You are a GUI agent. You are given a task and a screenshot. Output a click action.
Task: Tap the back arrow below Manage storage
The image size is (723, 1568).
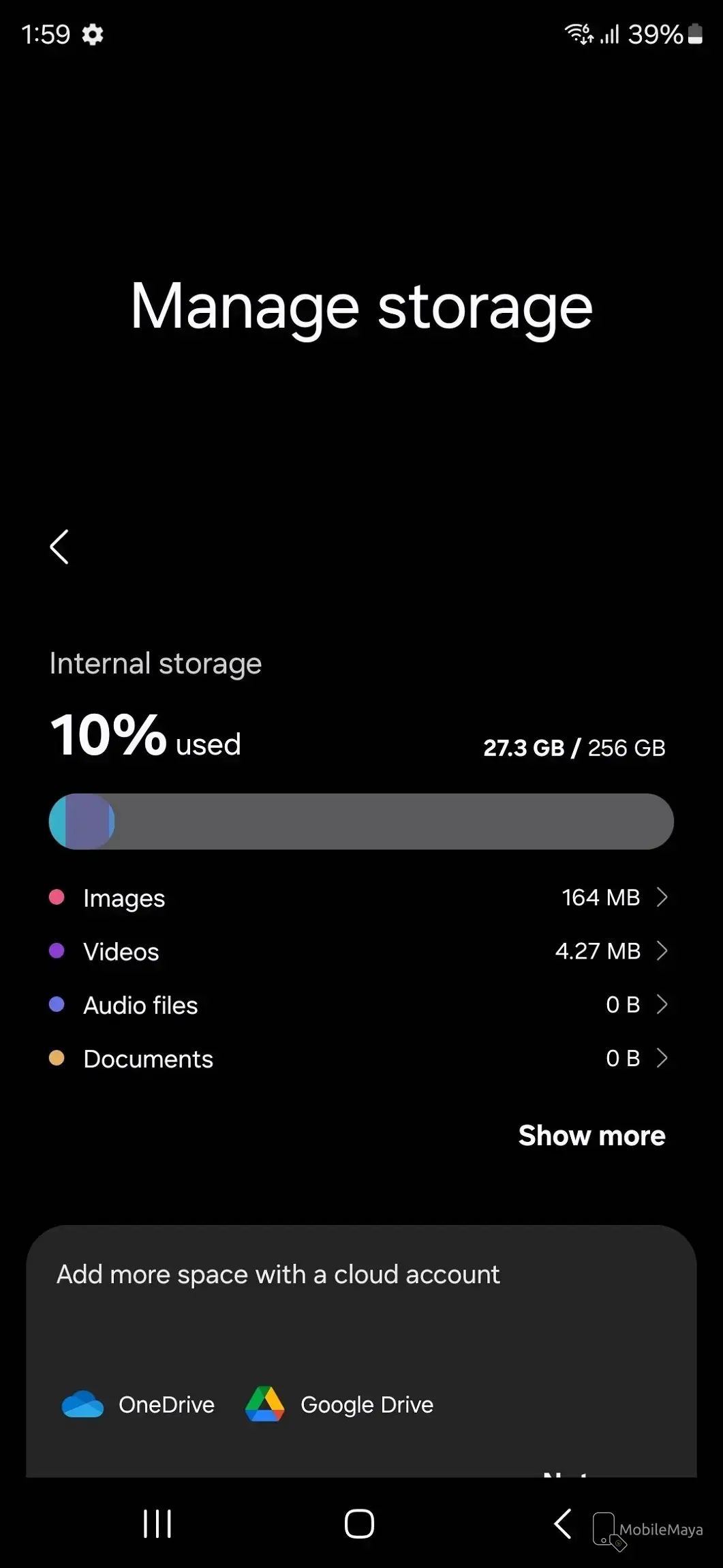click(x=60, y=547)
